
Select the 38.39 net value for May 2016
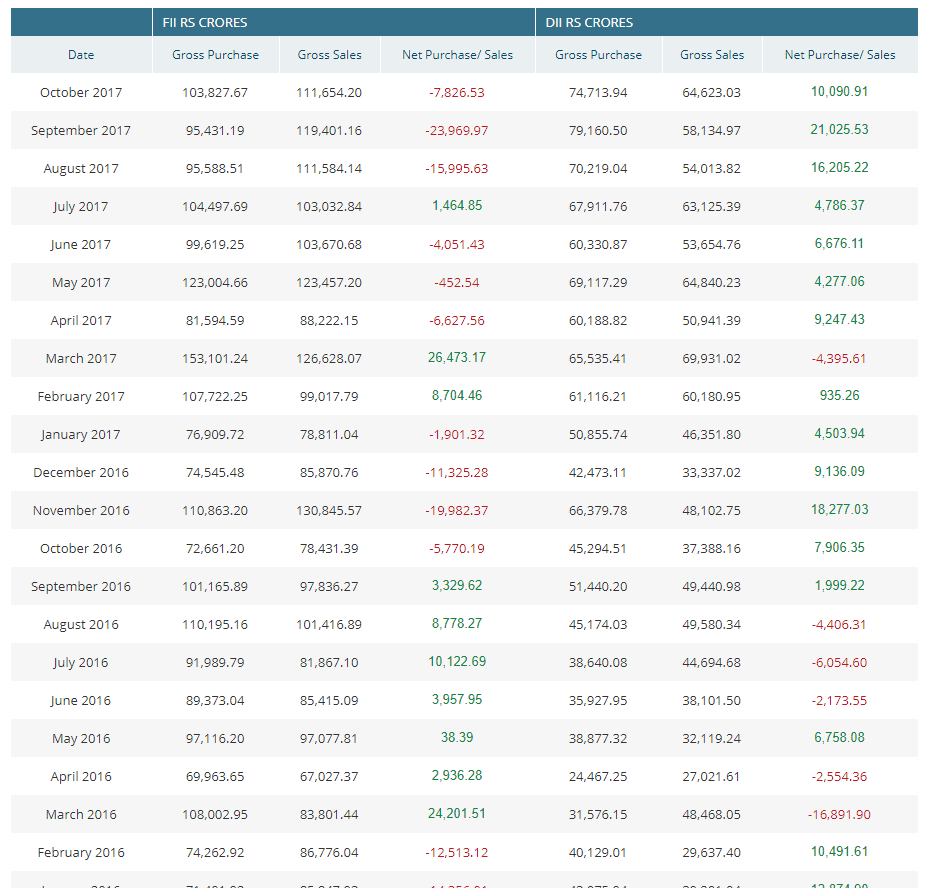coord(457,738)
